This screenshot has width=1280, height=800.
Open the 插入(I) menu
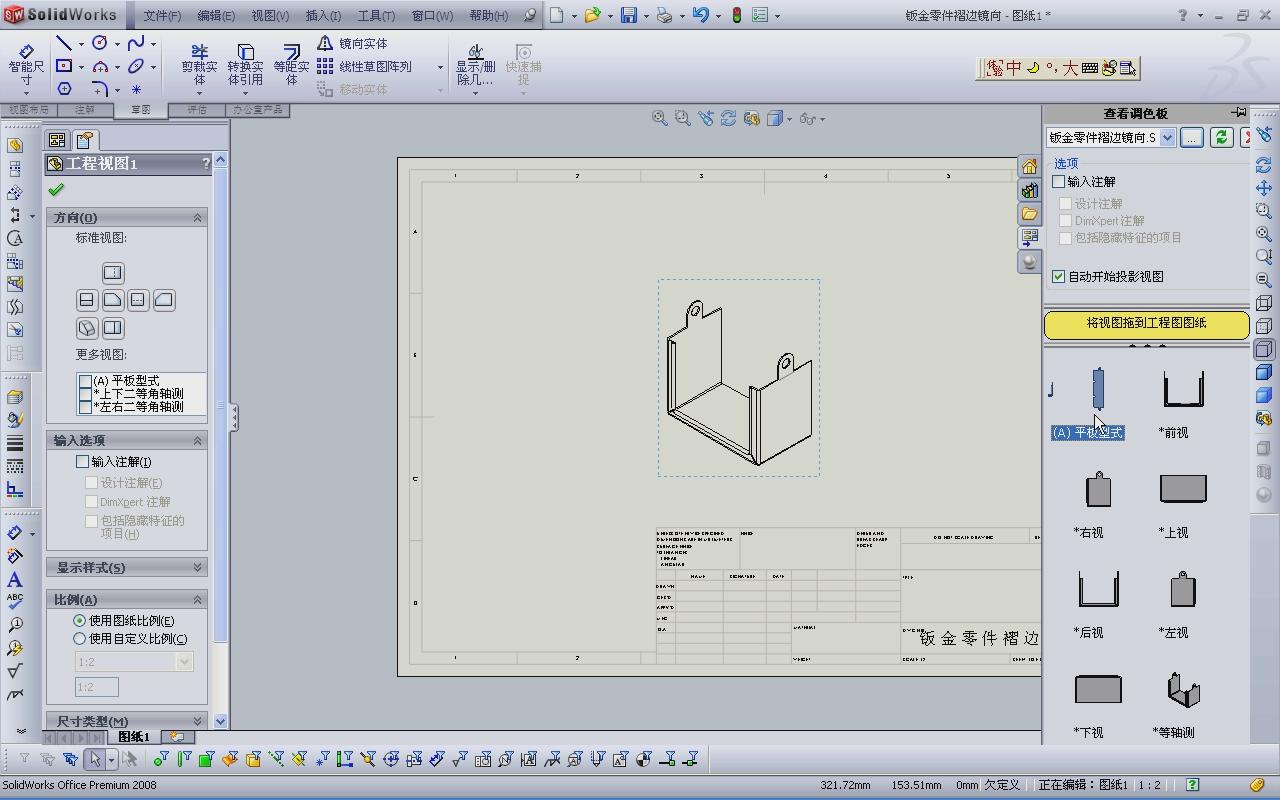tap(323, 16)
